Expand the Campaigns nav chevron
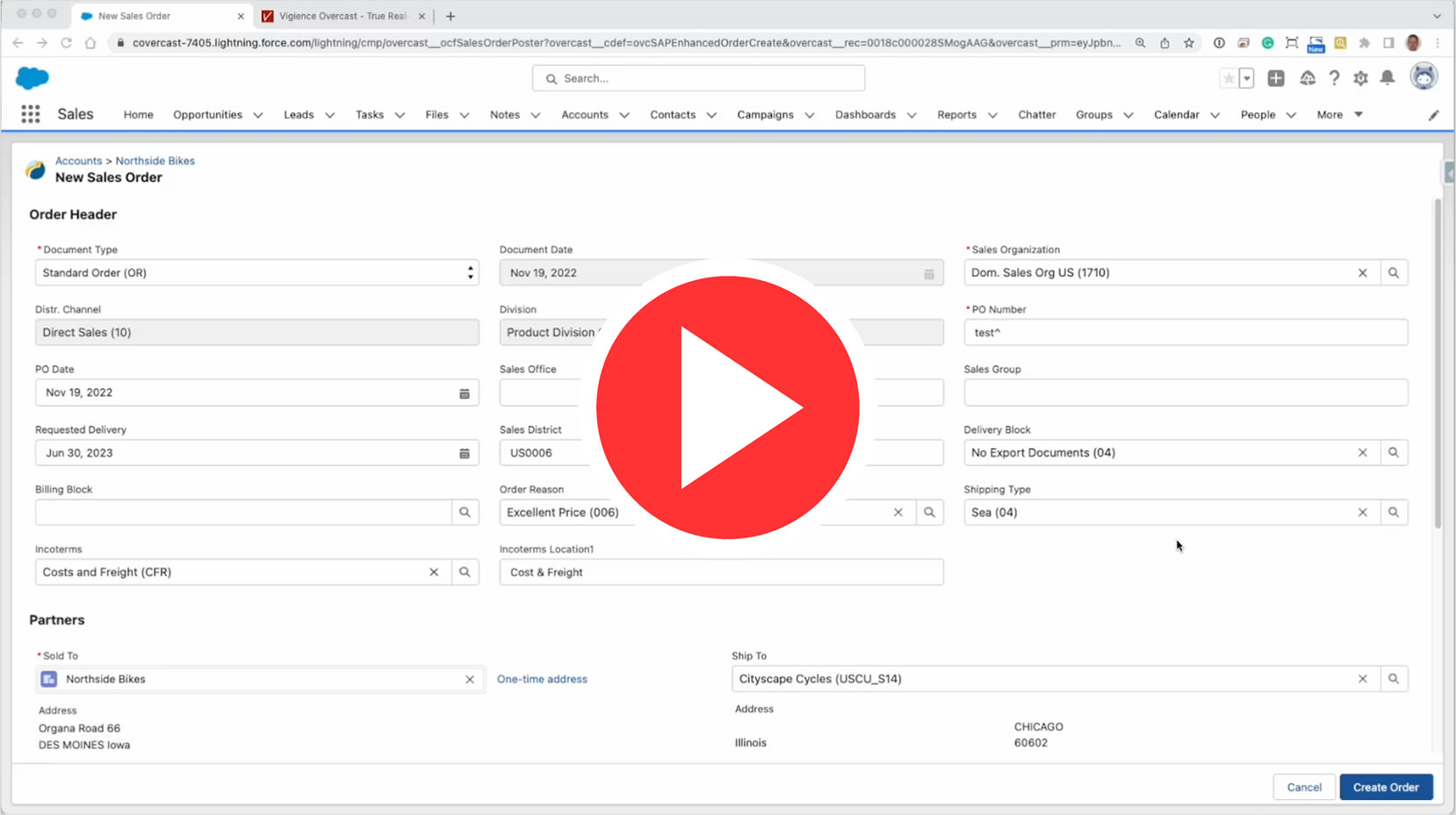This screenshot has width=1456, height=815. coord(810,115)
